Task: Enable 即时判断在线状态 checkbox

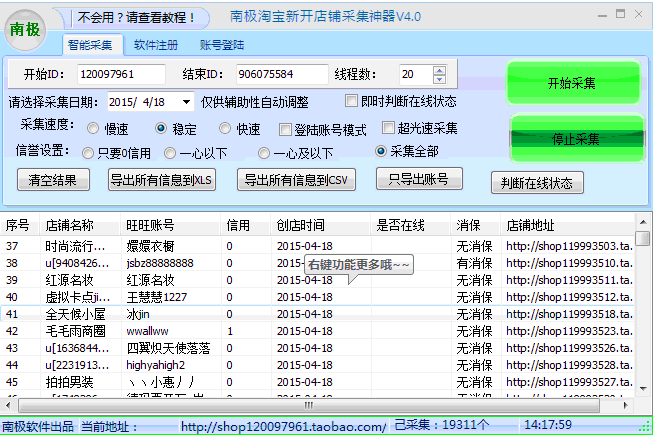Action: point(351,101)
